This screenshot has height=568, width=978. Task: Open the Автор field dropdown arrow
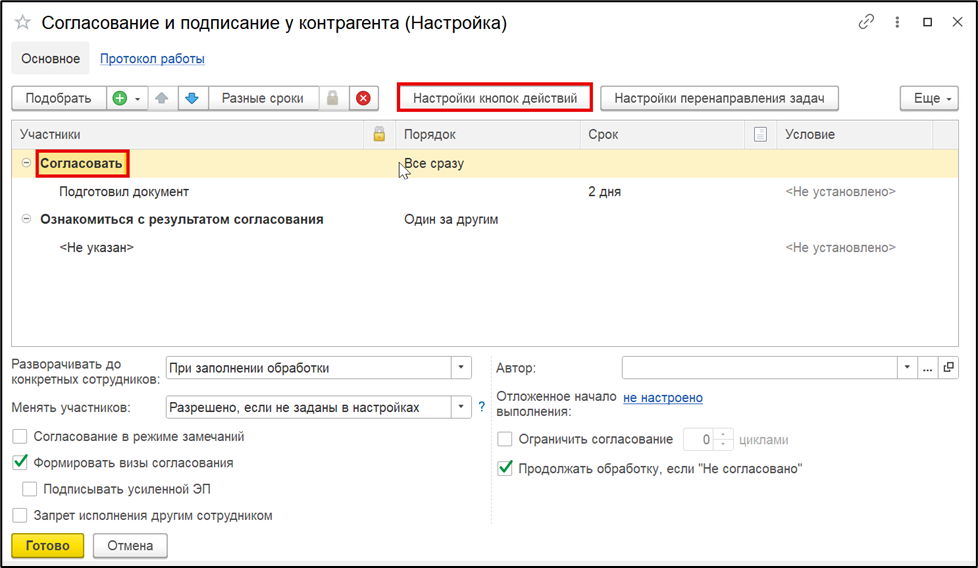tap(907, 368)
